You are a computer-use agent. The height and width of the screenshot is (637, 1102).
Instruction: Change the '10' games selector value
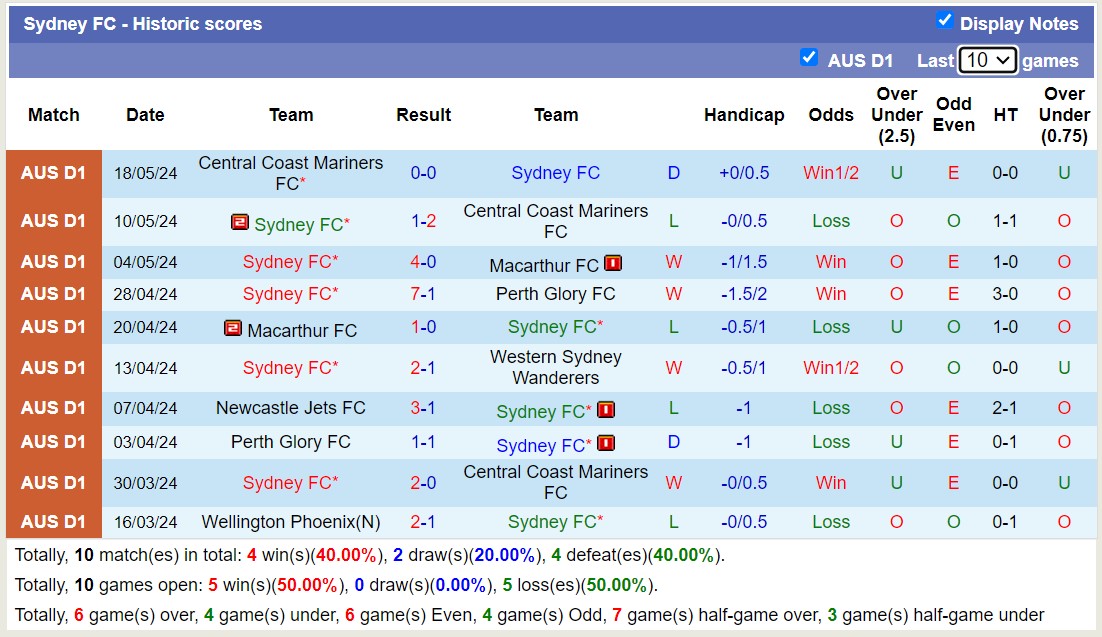(x=989, y=60)
